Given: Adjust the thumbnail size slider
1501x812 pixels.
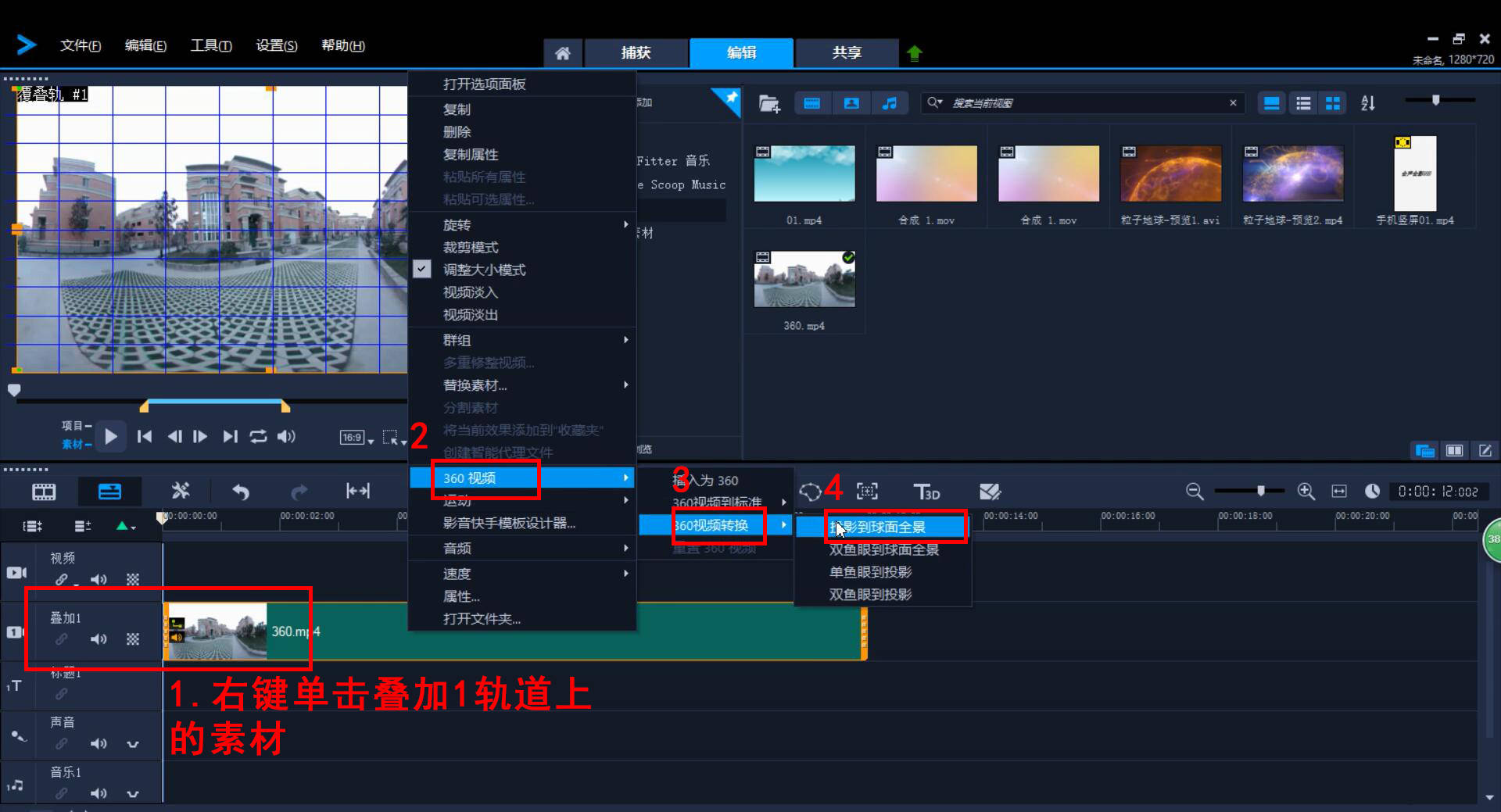Looking at the screenshot, I should click(x=1437, y=100).
